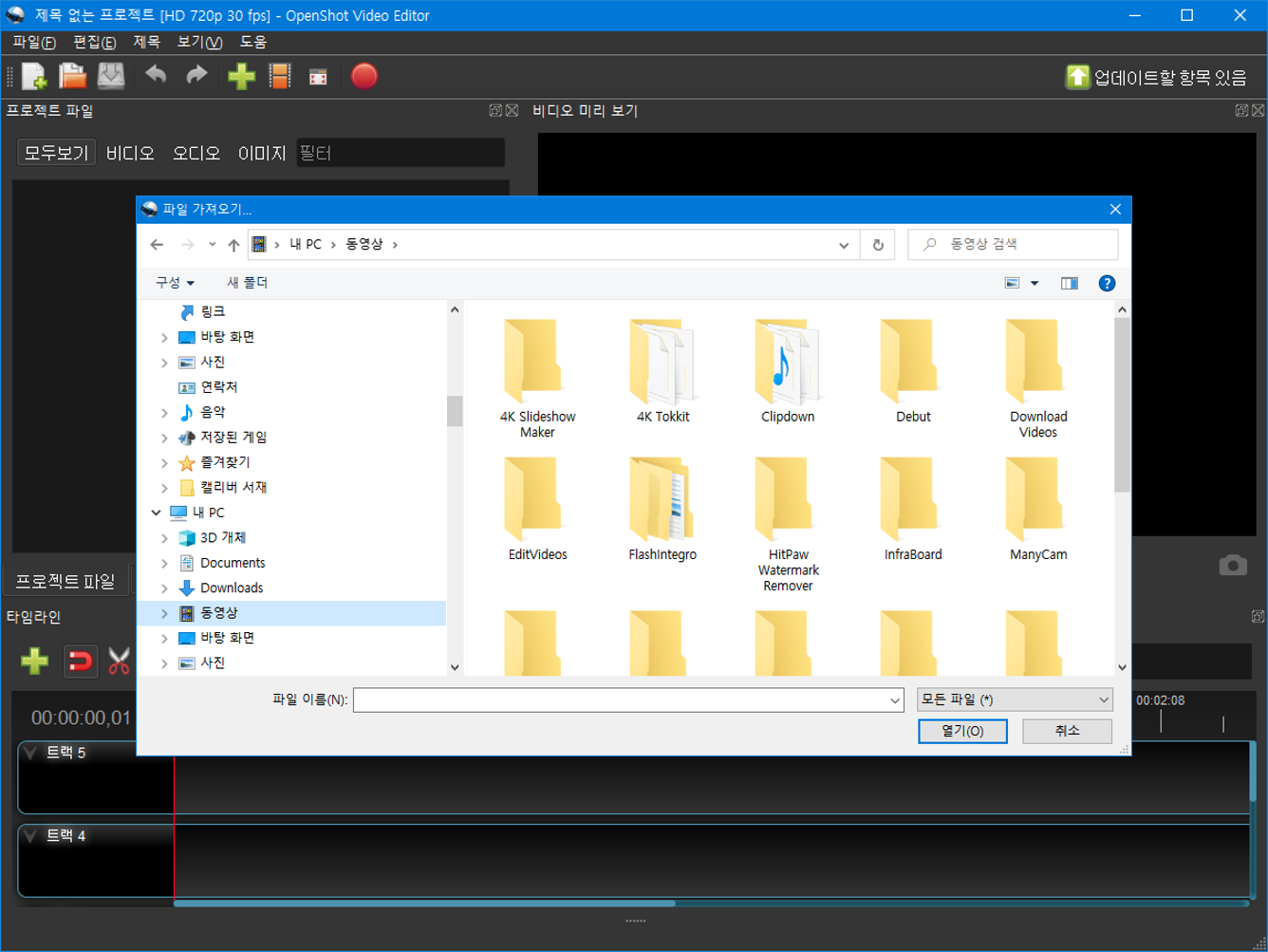Click the dialog Up one level arrow

tap(233, 245)
